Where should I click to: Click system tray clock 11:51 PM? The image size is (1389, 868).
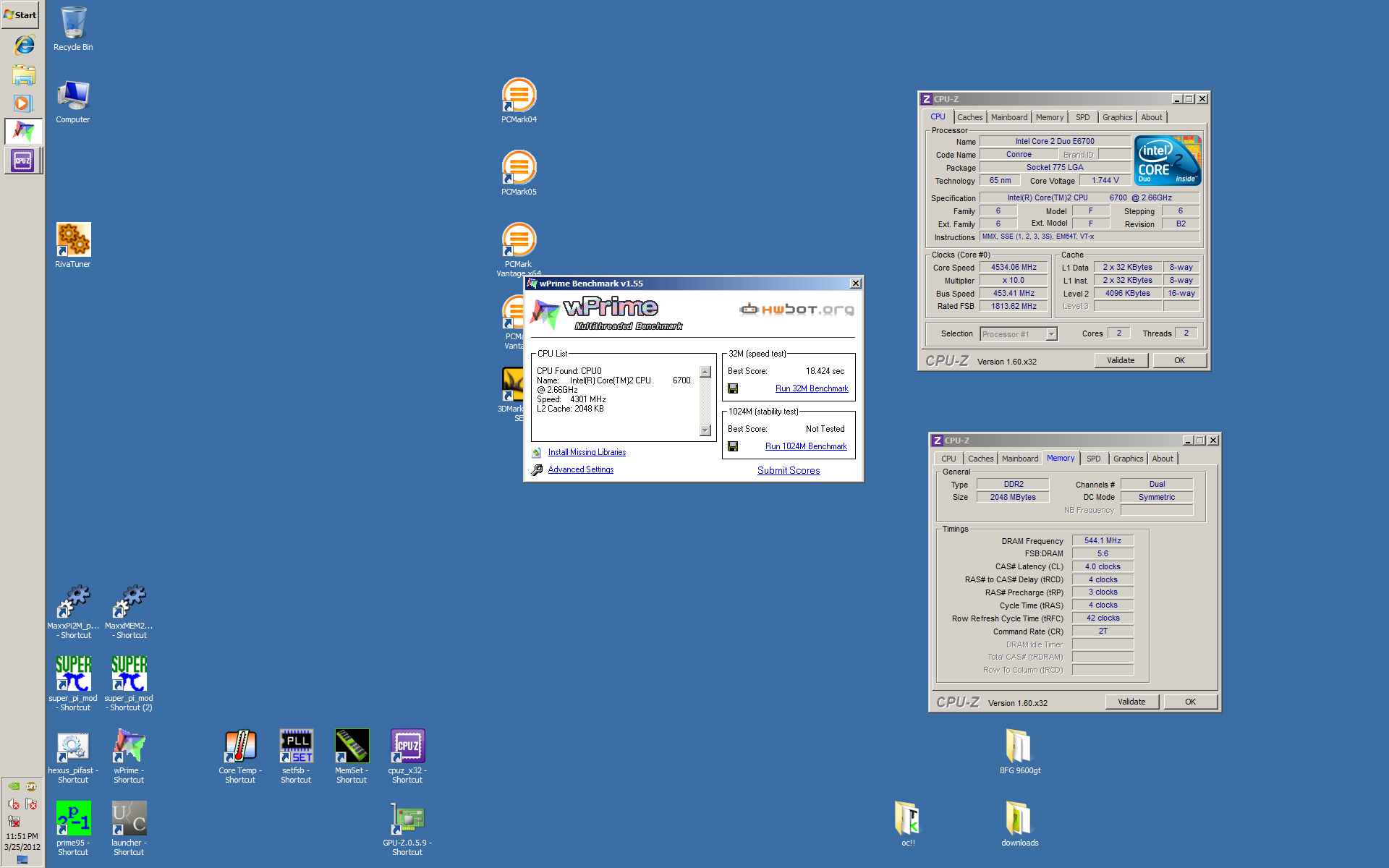coord(22,836)
